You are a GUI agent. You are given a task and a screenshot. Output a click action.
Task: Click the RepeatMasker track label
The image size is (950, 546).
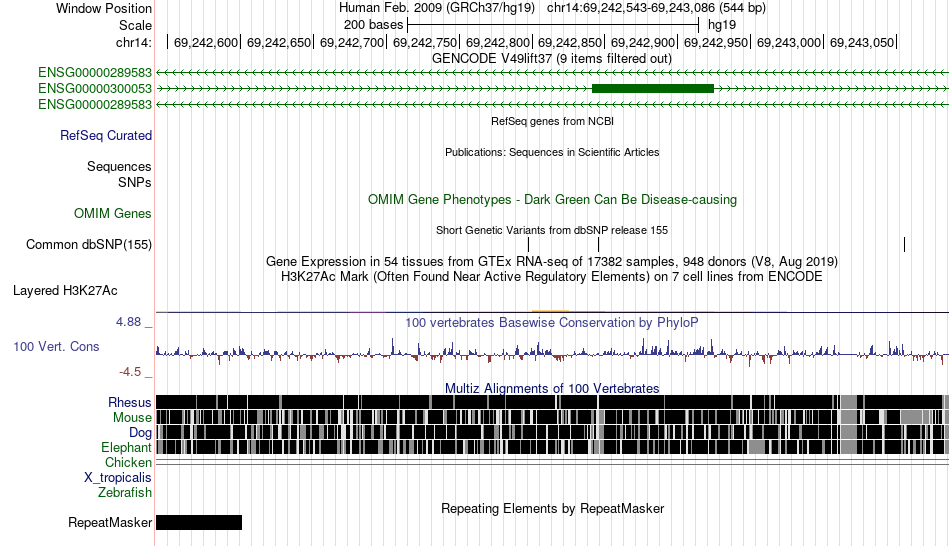pyautogui.click(x=110, y=522)
